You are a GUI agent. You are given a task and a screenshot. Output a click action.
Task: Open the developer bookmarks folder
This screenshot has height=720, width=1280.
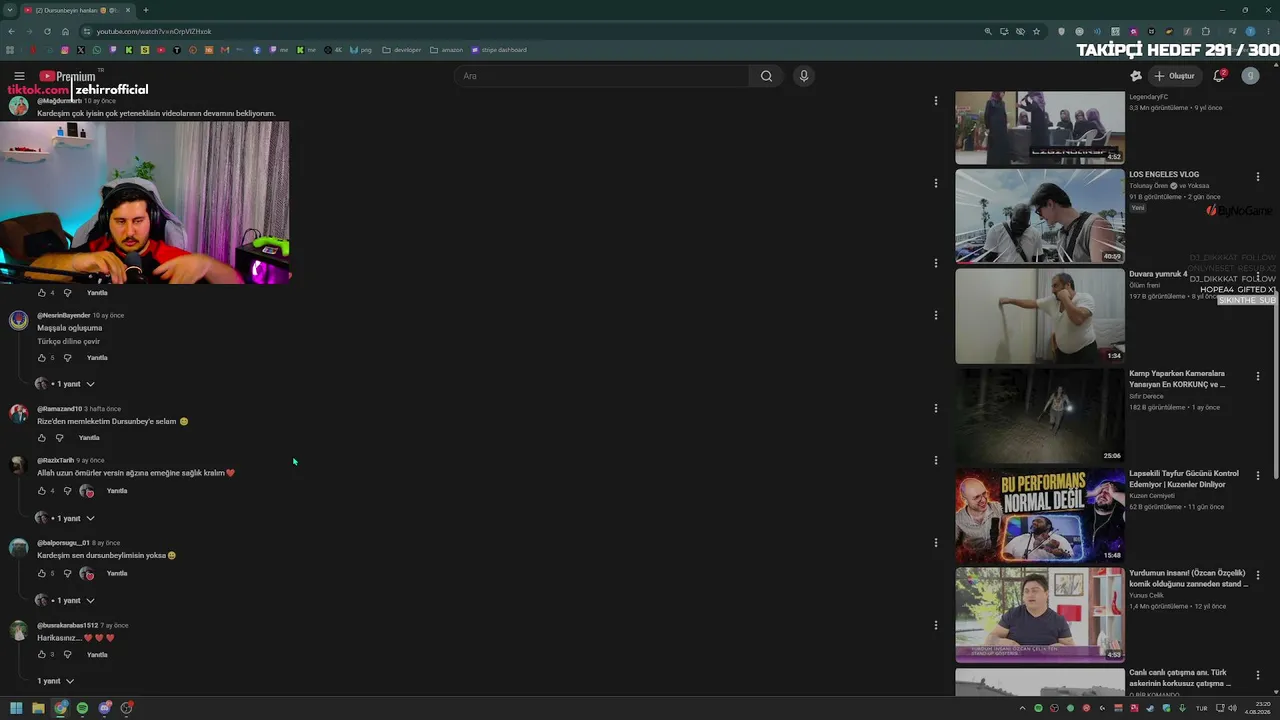(401, 50)
